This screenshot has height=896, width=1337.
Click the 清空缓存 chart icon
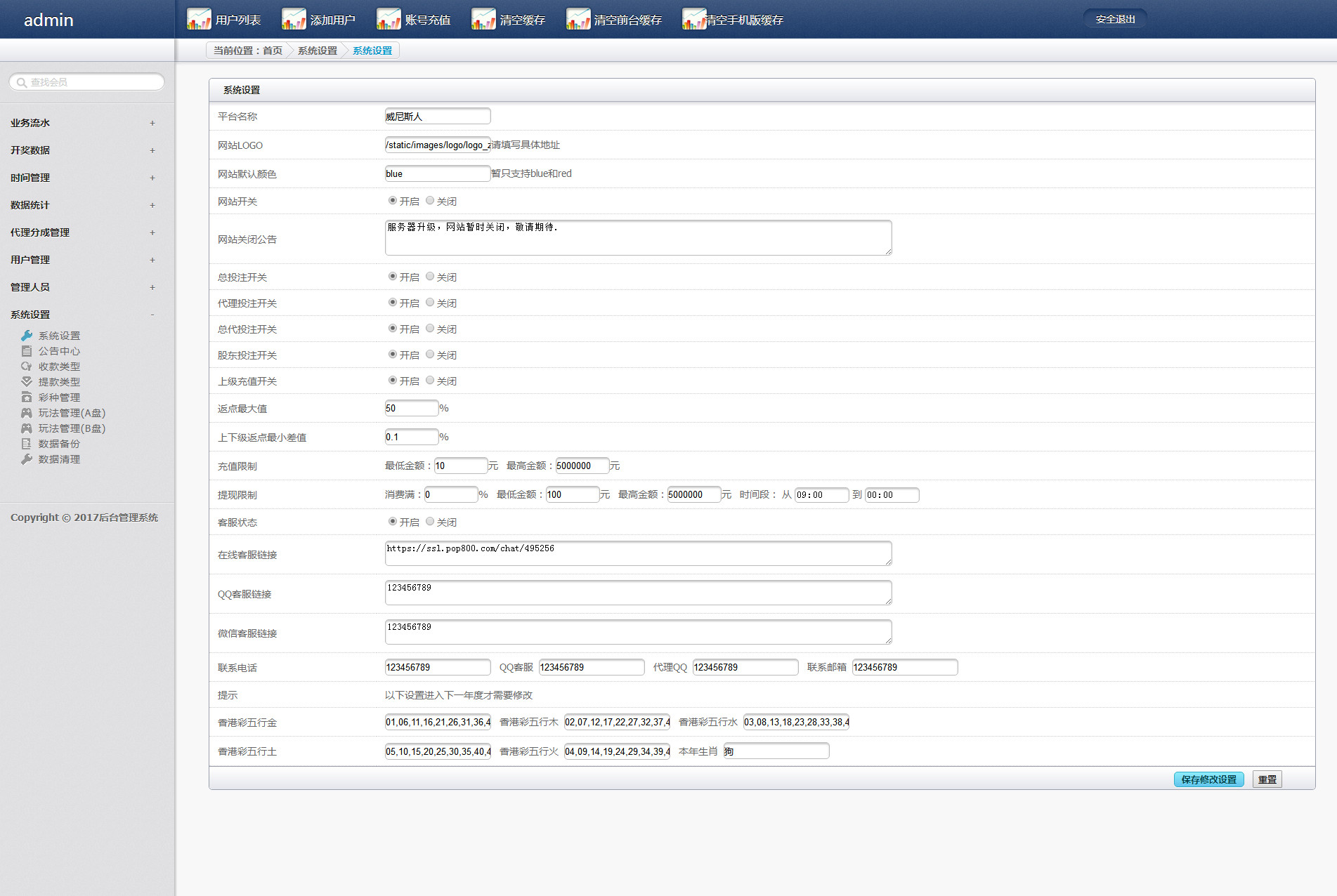[x=483, y=19]
